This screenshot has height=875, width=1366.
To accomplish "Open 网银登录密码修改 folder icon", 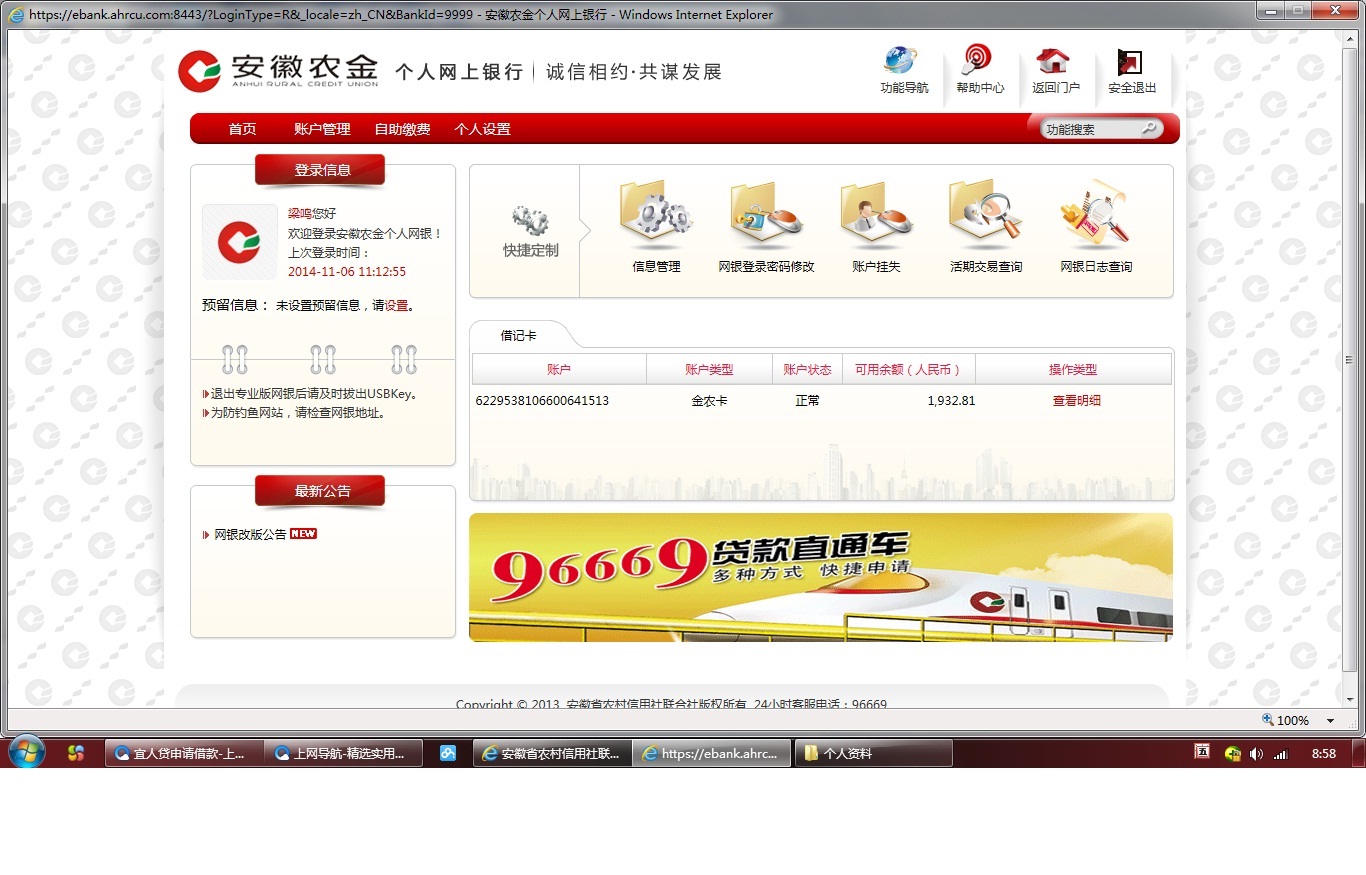I will [x=766, y=216].
